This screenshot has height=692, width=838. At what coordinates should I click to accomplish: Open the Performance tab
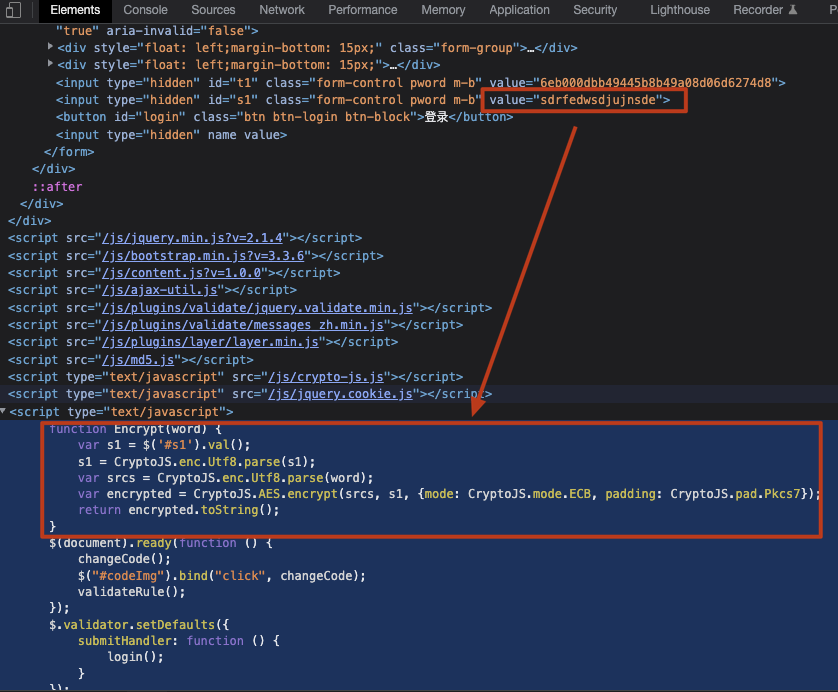362,10
